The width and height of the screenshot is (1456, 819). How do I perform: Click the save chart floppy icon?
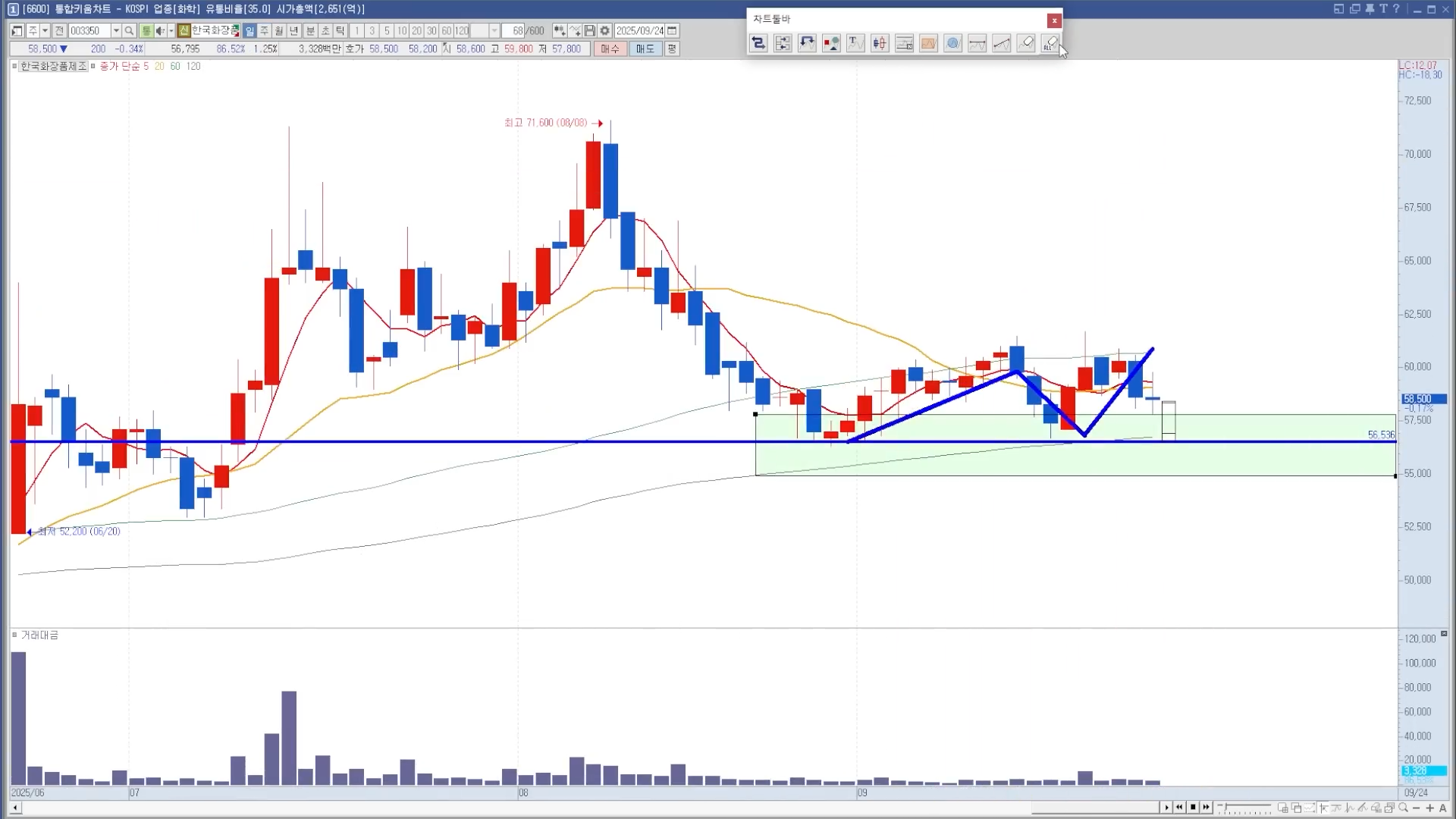tap(590, 31)
